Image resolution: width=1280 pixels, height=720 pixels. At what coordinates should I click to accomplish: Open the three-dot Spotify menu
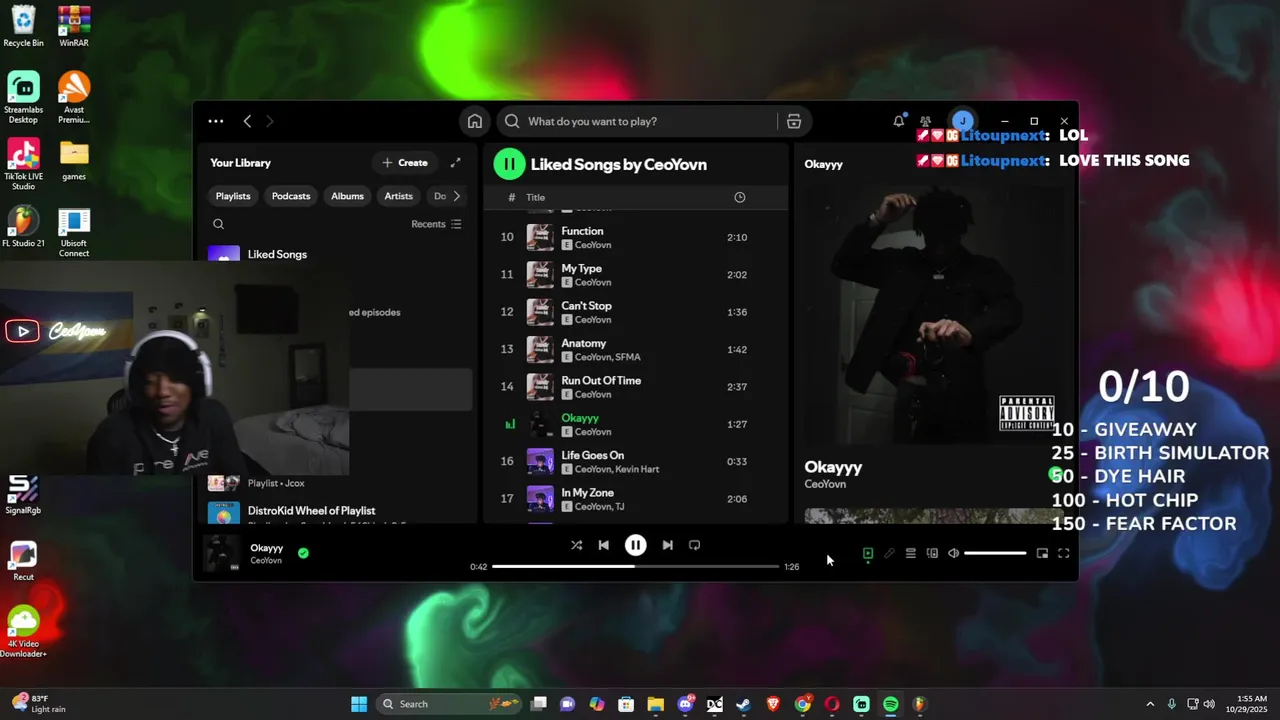pos(216,121)
